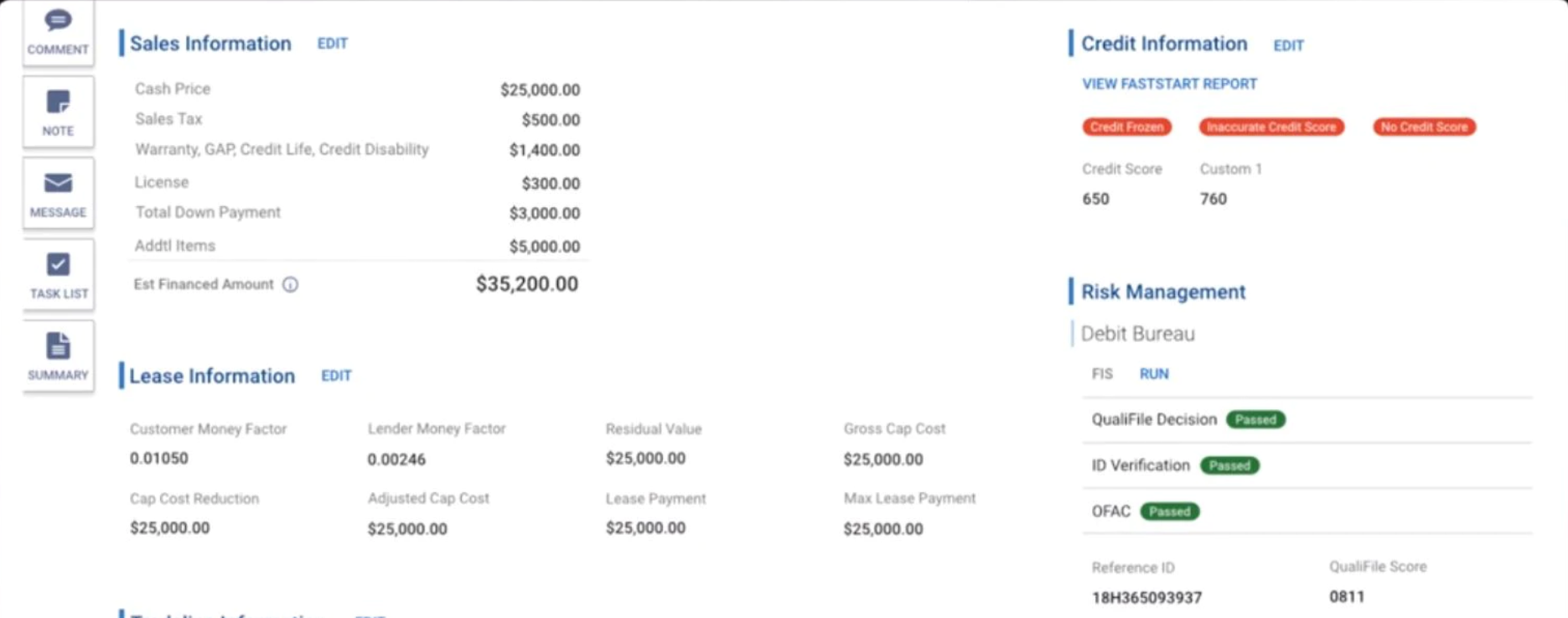
Task: Click the Inaccurate Credit Score tag
Action: click(x=1271, y=127)
